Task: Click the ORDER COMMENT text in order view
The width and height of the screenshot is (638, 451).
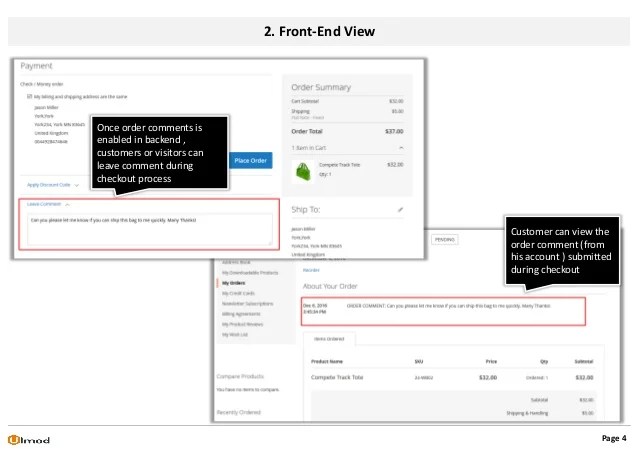Action: (448, 306)
